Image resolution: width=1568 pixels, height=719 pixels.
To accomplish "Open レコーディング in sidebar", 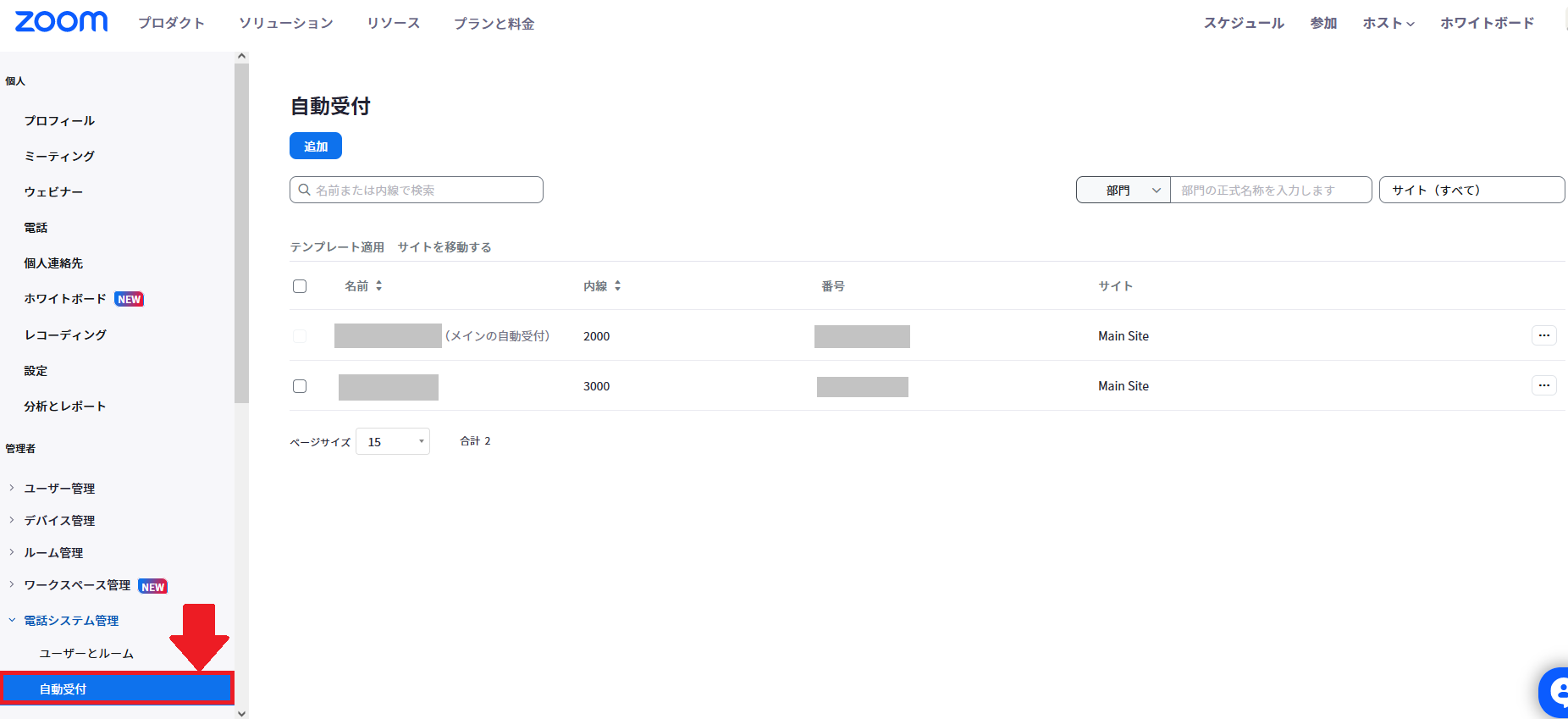I will 65,335.
